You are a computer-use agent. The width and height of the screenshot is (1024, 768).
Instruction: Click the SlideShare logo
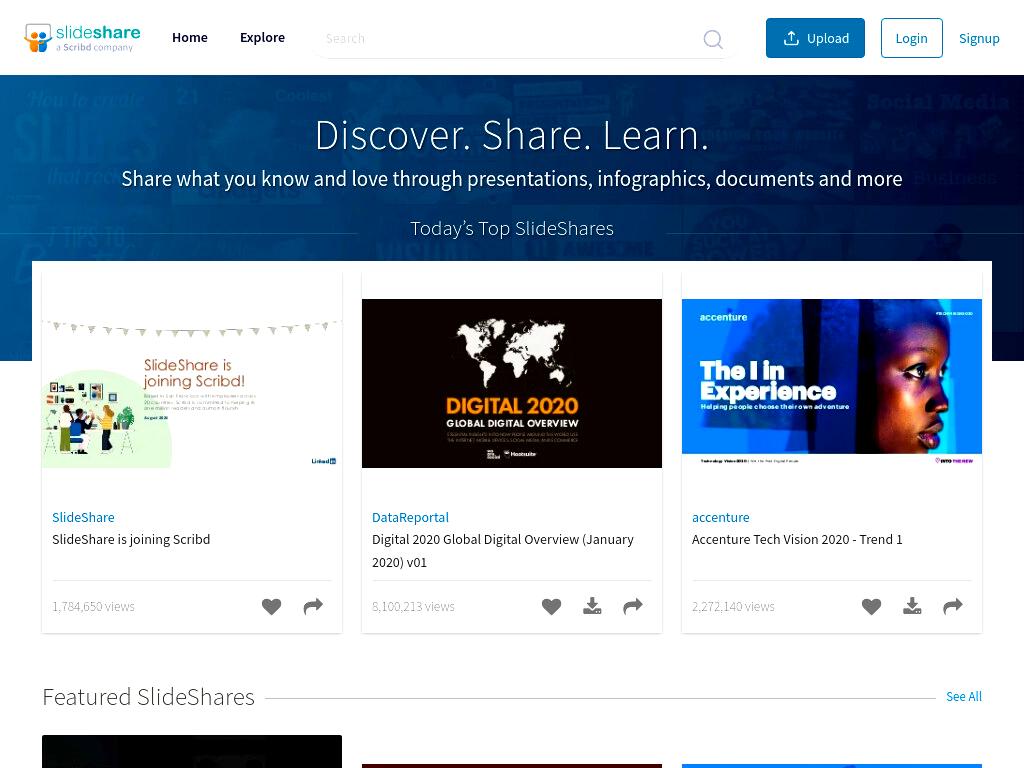pos(82,38)
